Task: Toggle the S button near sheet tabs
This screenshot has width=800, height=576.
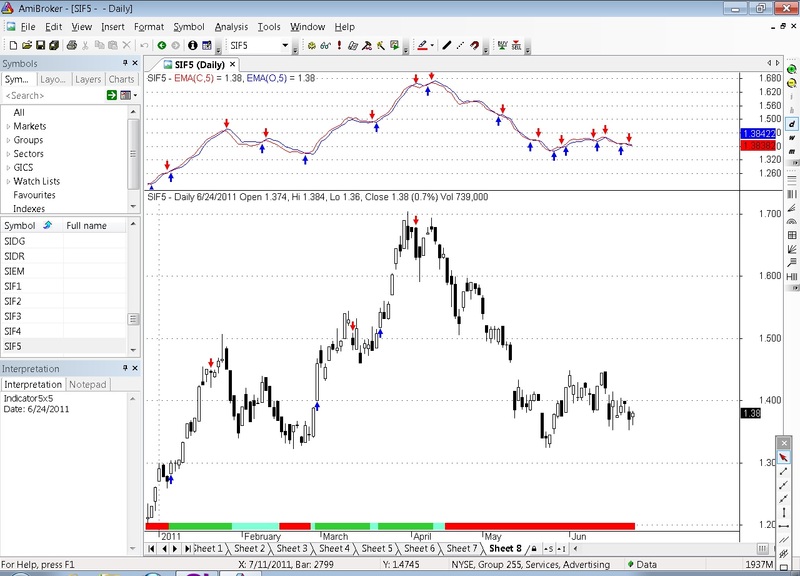Action: click(549, 548)
